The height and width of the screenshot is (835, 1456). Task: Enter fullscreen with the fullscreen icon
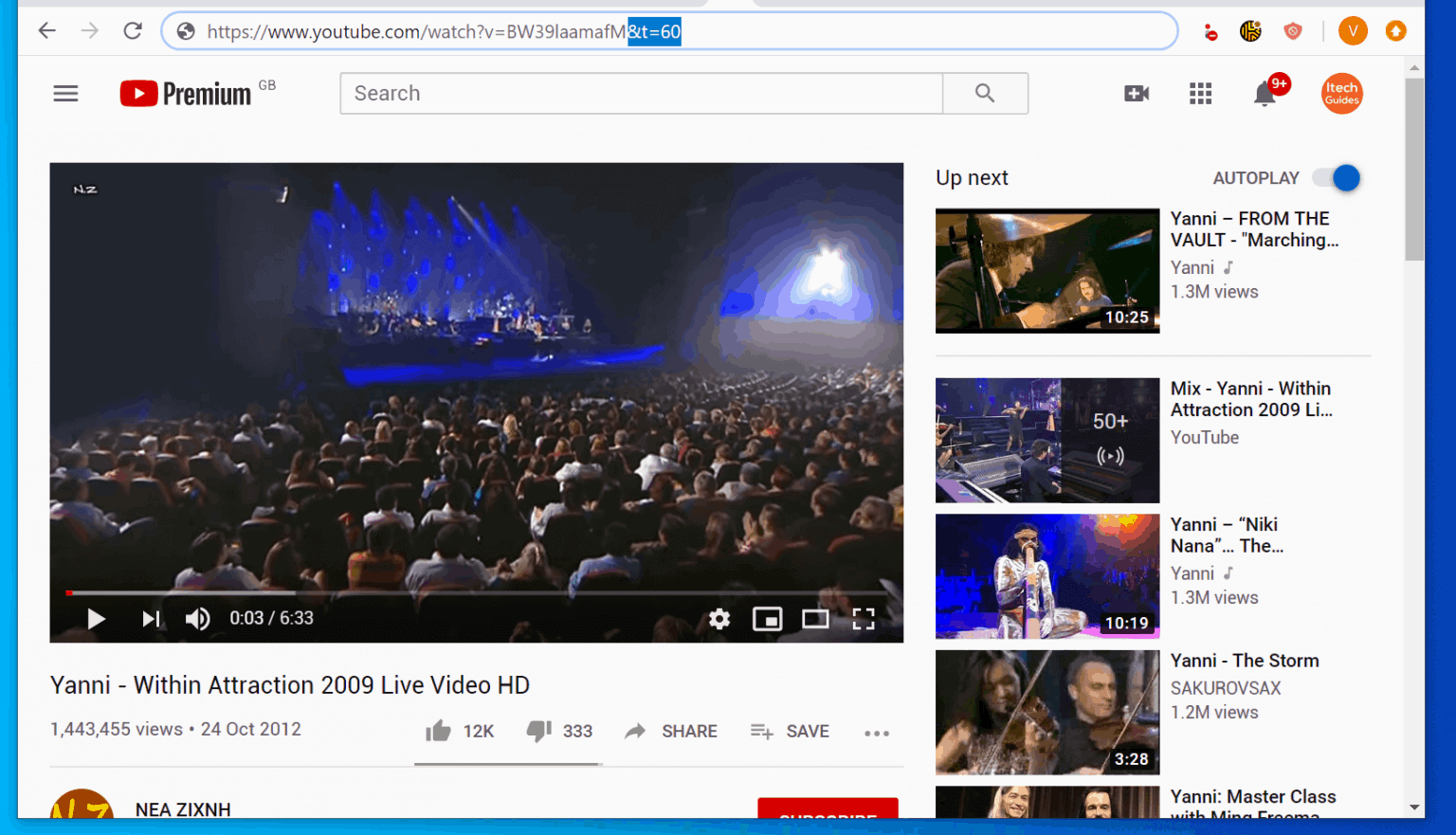point(864,618)
